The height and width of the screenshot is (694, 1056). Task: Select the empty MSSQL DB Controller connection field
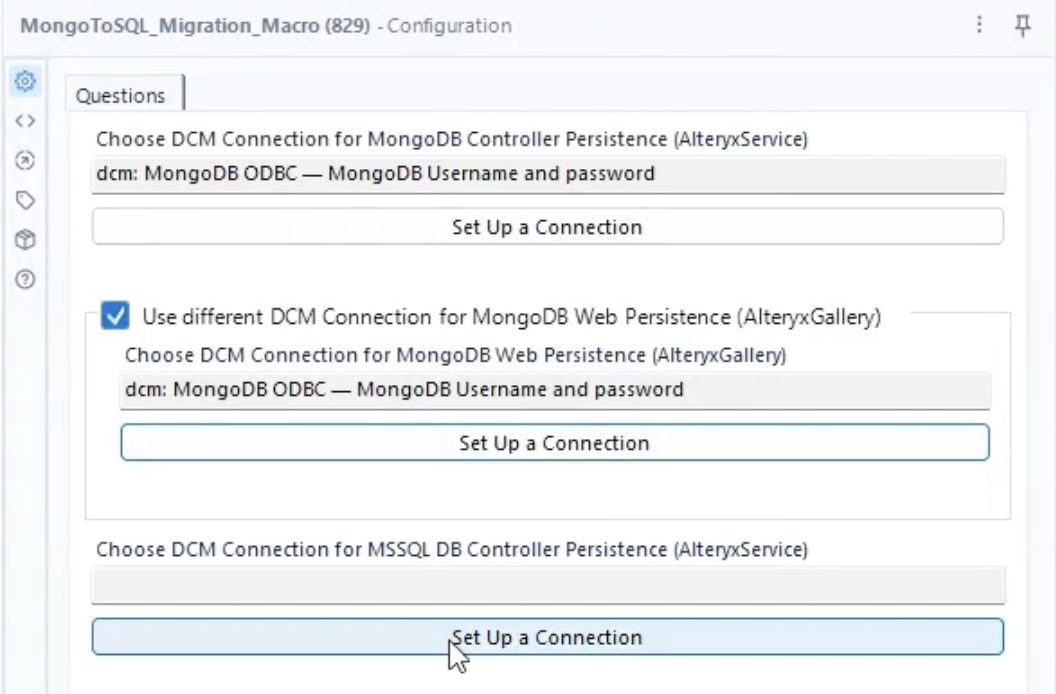(x=546, y=583)
